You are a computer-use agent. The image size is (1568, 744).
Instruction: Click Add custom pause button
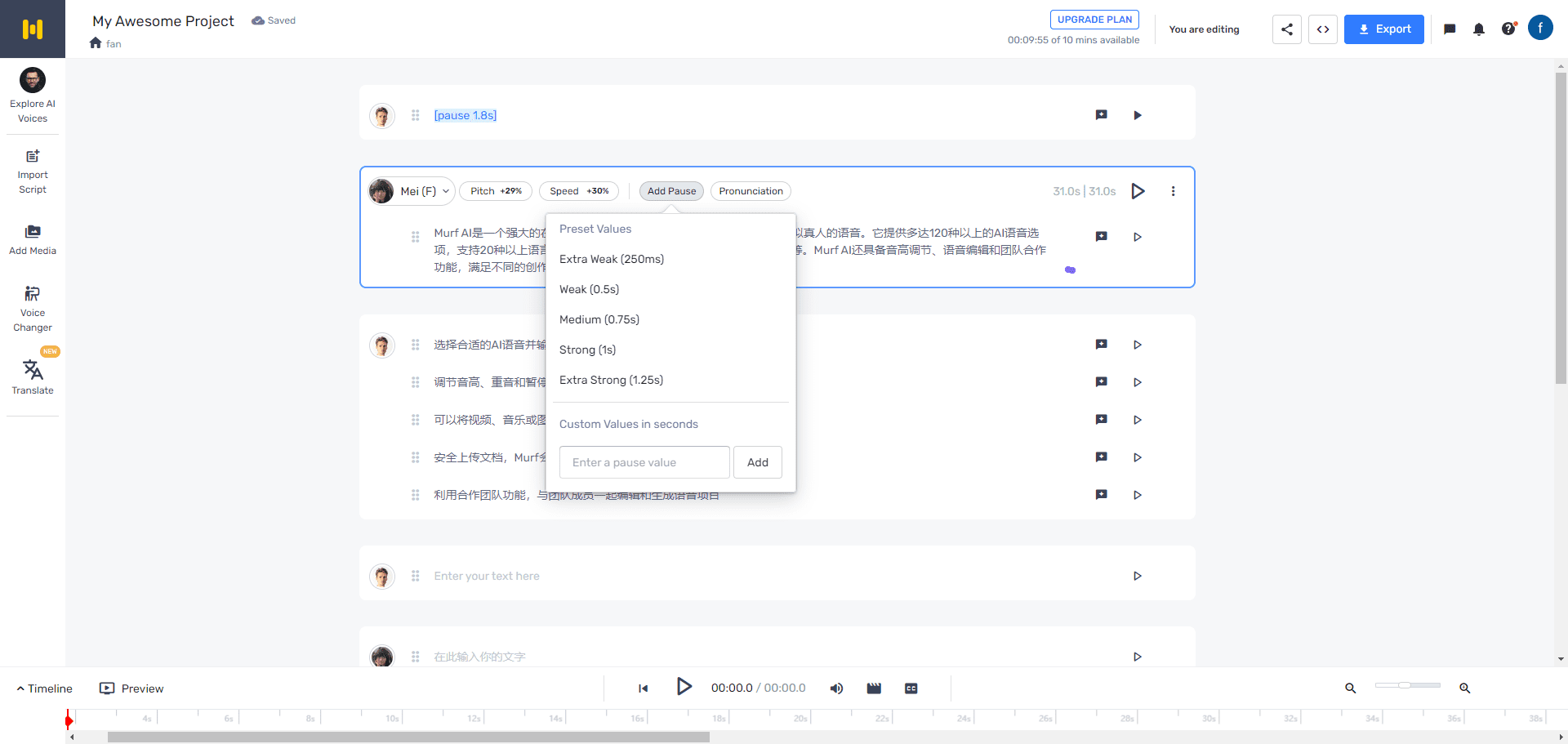(757, 462)
